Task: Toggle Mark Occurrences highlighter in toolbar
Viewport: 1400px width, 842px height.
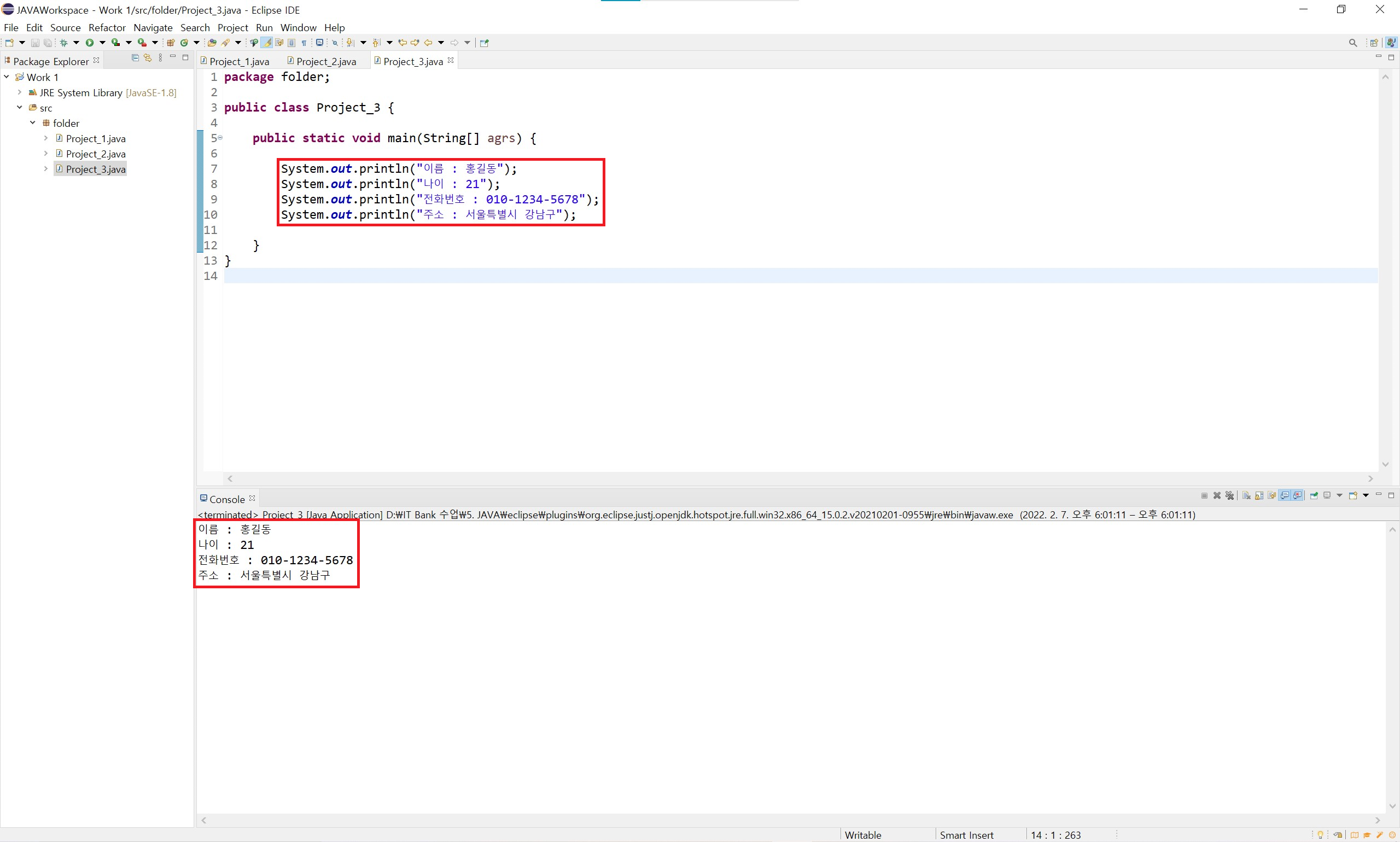Action: [x=267, y=43]
